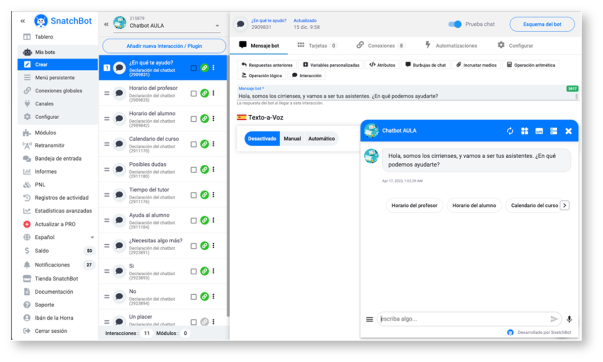Insert Variables personalizadas
Image resolution: width=603 pixels, height=362 pixels.
(331, 65)
